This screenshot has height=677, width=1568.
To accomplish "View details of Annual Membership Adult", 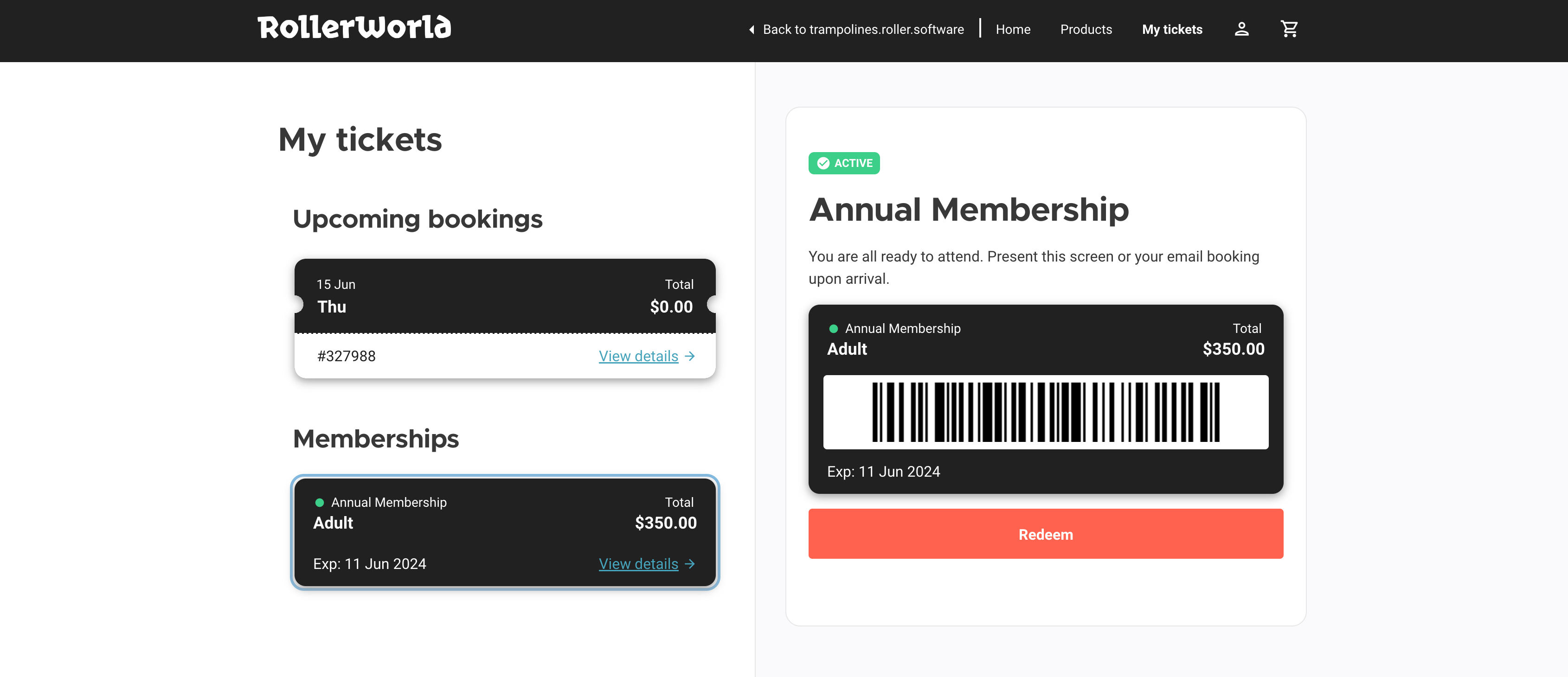I will click(x=638, y=564).
